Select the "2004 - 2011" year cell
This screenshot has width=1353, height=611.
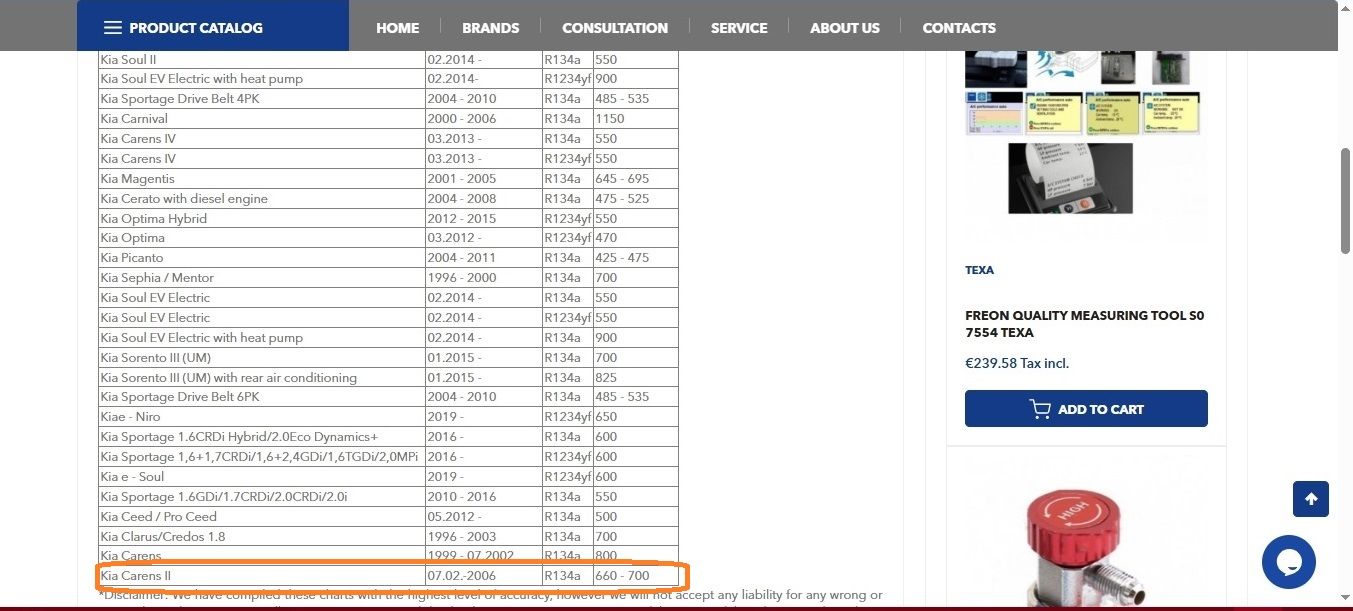[x=483, y=258]
